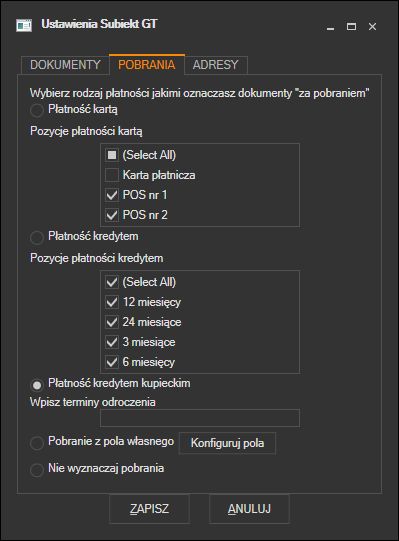
Task: Select the Płatność kartą radio option
Action: click(37, 110)
